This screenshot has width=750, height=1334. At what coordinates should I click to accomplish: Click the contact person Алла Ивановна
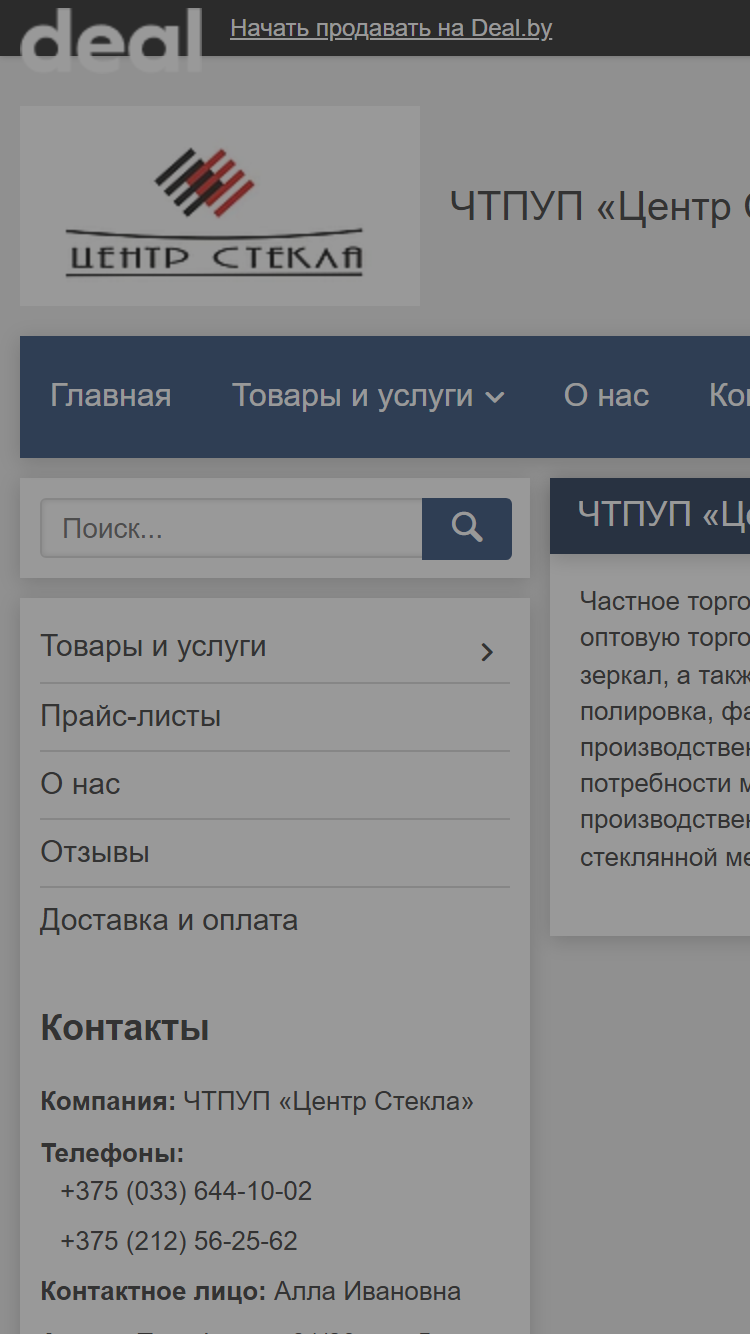[x=368, y=1291]
